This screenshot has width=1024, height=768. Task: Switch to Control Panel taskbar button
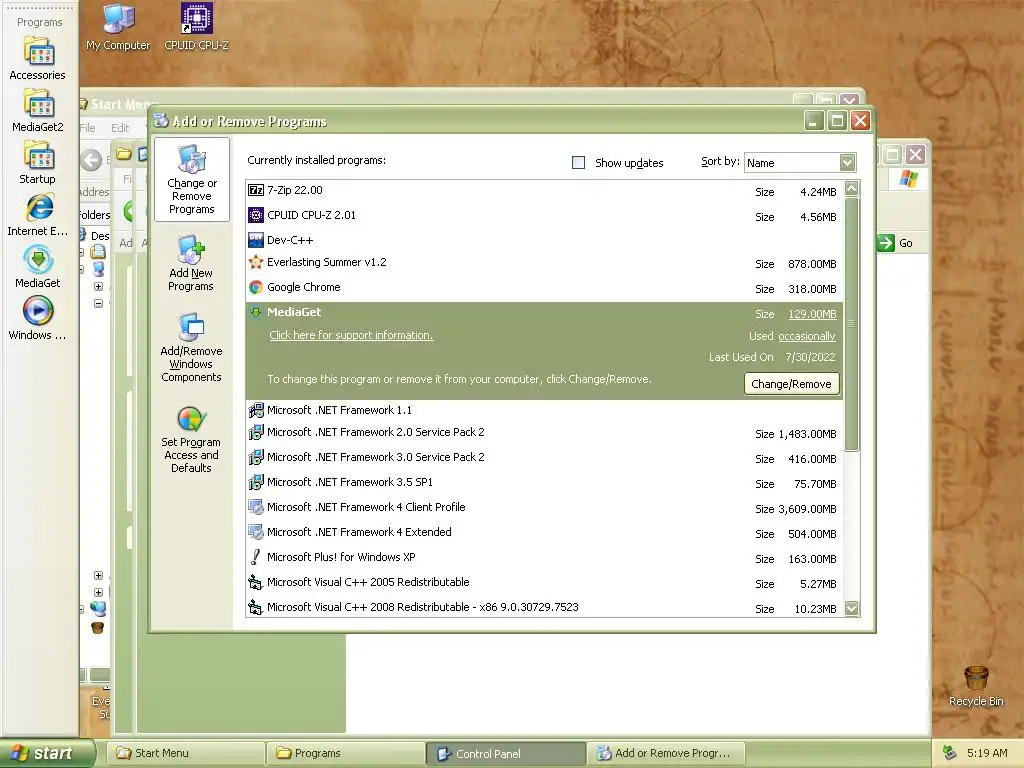click(x=506, y=753)
